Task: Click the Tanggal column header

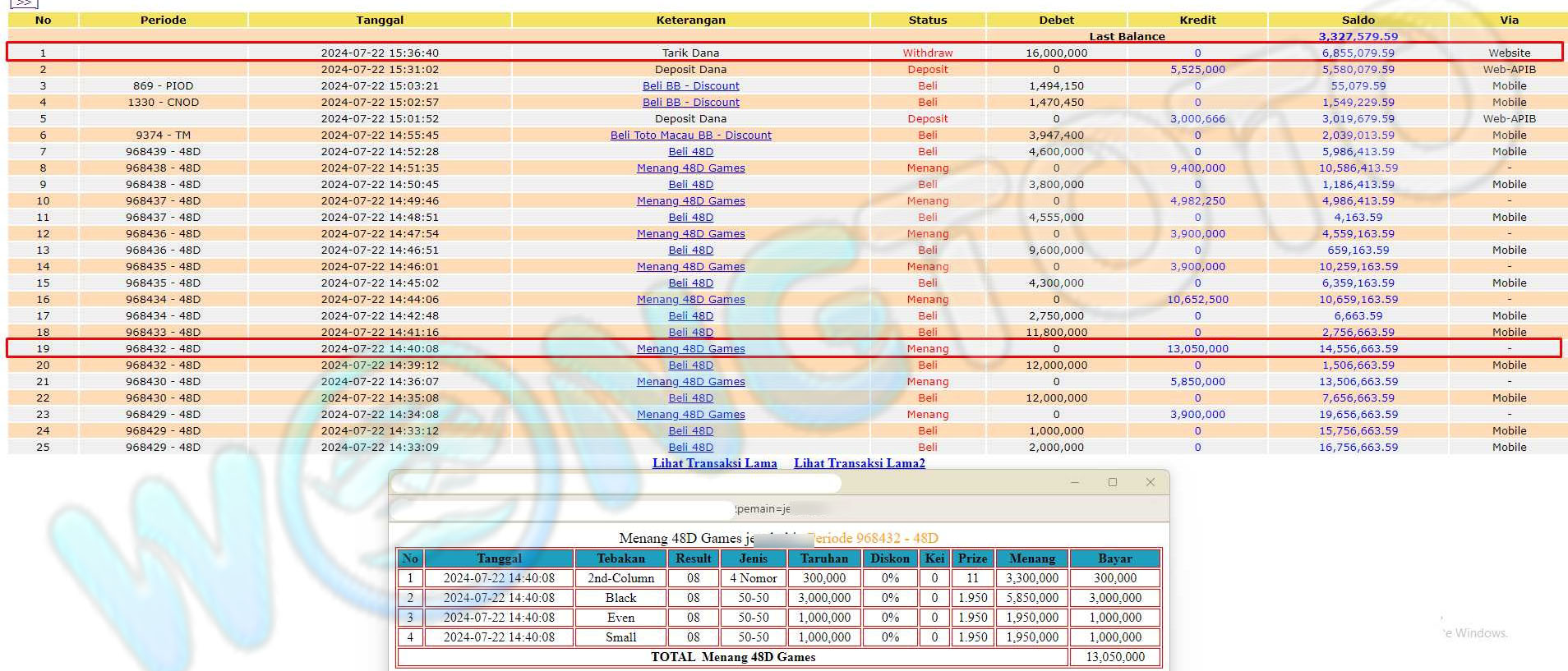Action: click(380, 20)
